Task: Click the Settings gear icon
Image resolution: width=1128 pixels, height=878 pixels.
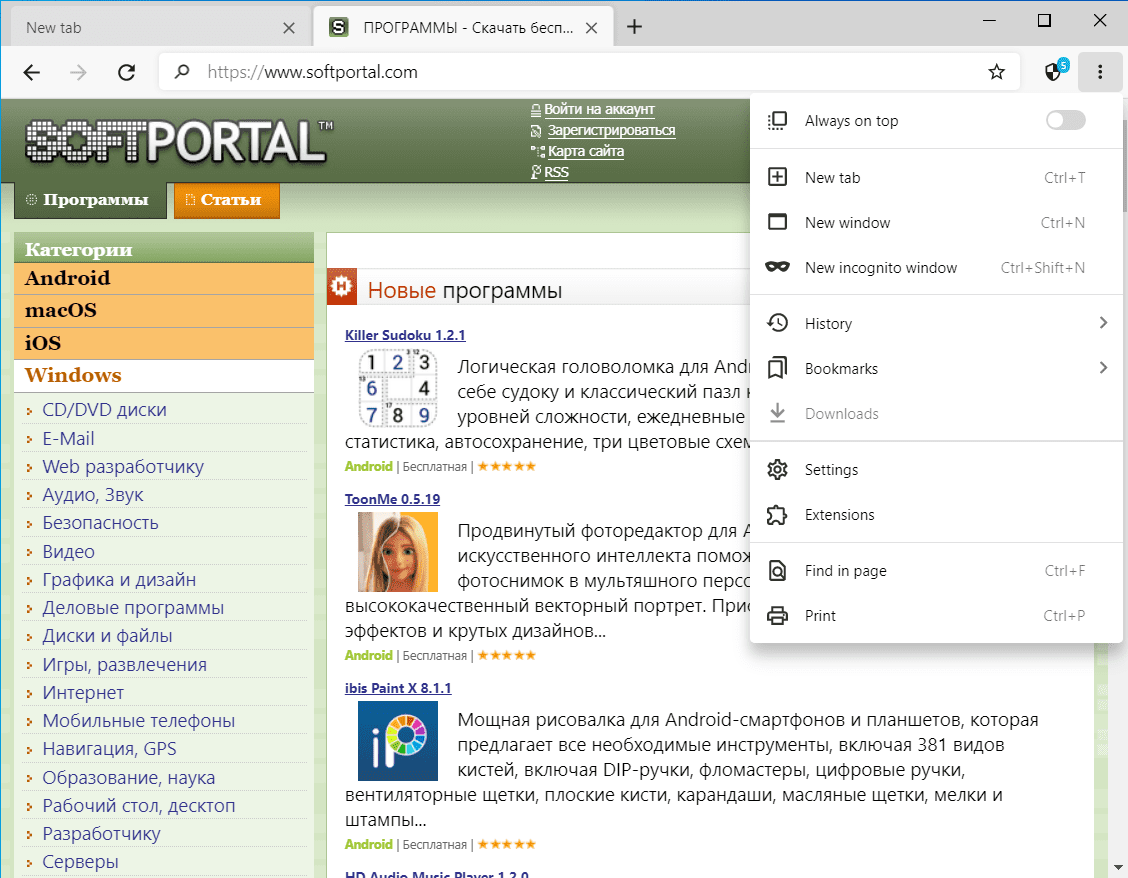Action: pyautogui.click(x=778, y=469)
